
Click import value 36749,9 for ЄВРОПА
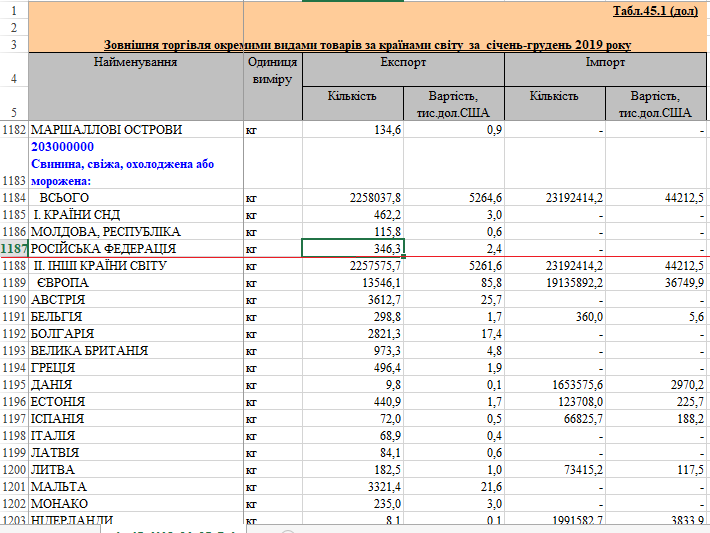tap(656, 283)
